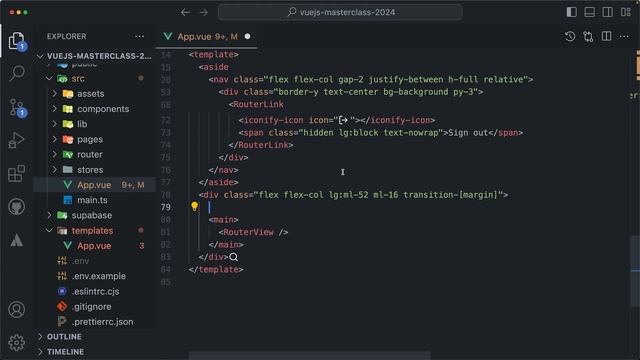The height and width of the screenshot is (360, 640).
Task: Open editor More Actions menu
Action: pyautogui.click(x=624, y=37)
